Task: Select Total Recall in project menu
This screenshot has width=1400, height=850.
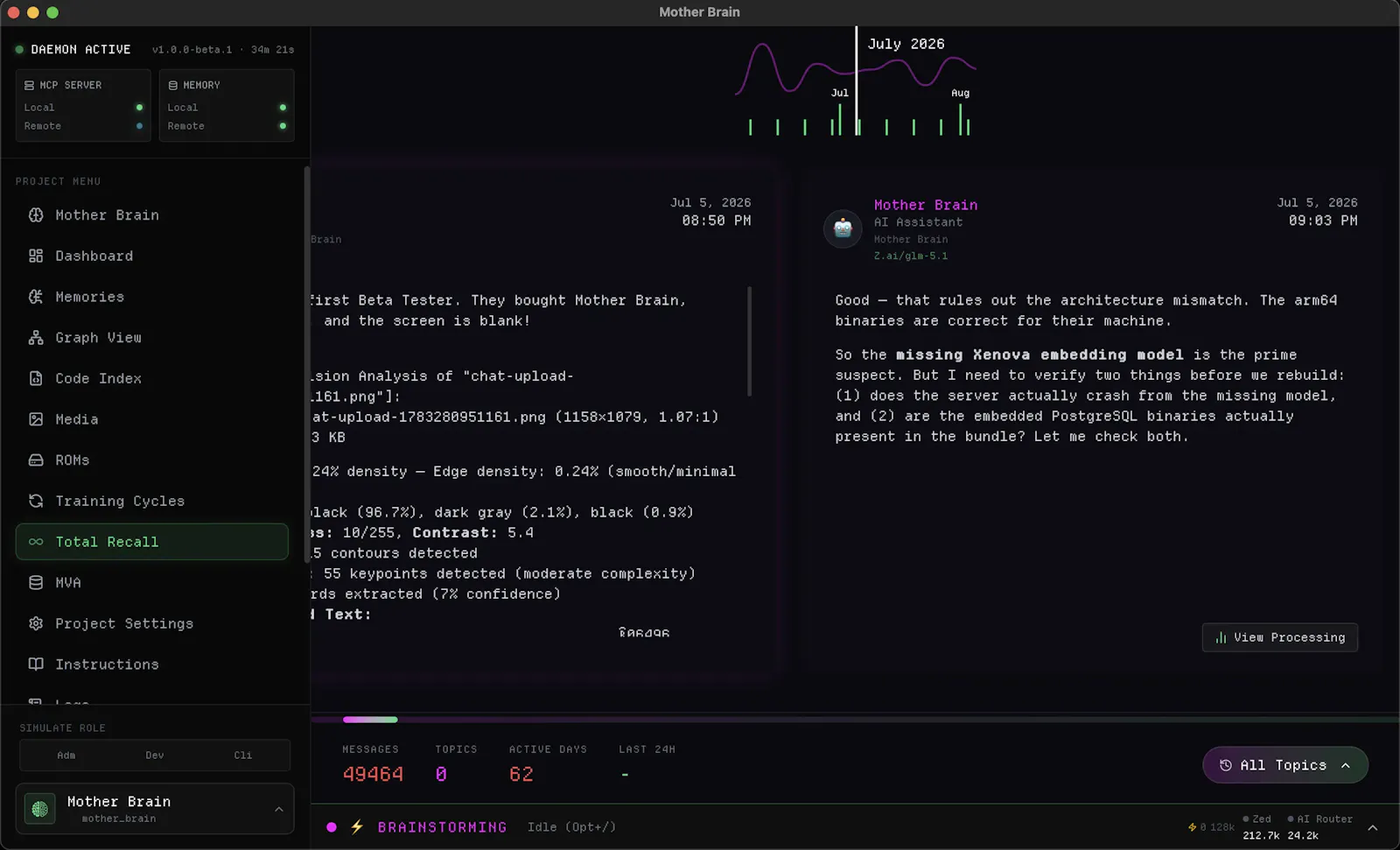Action: pos(152,542)
